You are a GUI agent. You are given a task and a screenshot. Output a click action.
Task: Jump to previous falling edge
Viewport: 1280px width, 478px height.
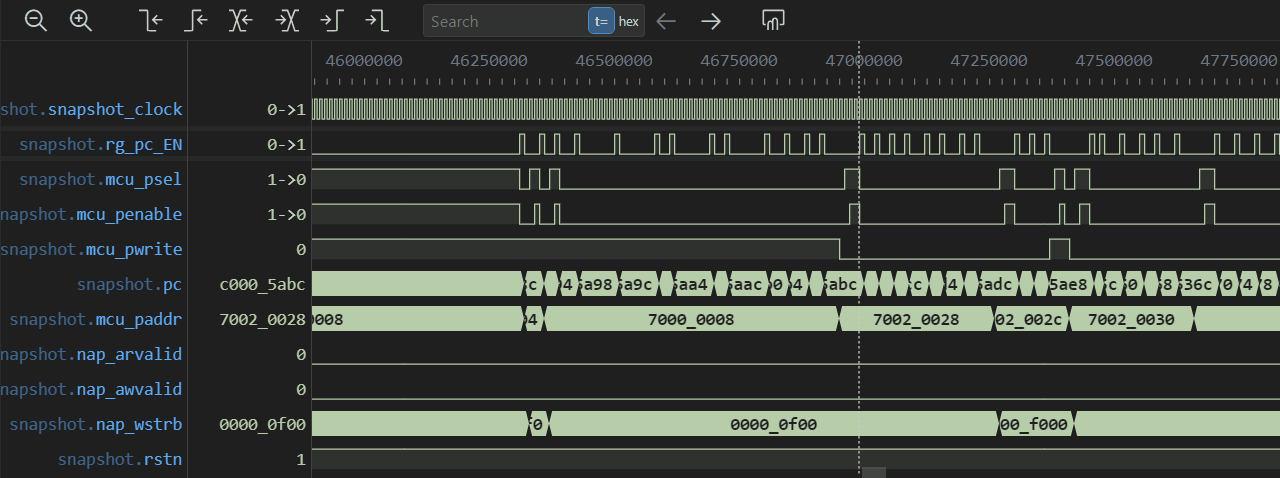pyautogui.click(x=151, y=21)
